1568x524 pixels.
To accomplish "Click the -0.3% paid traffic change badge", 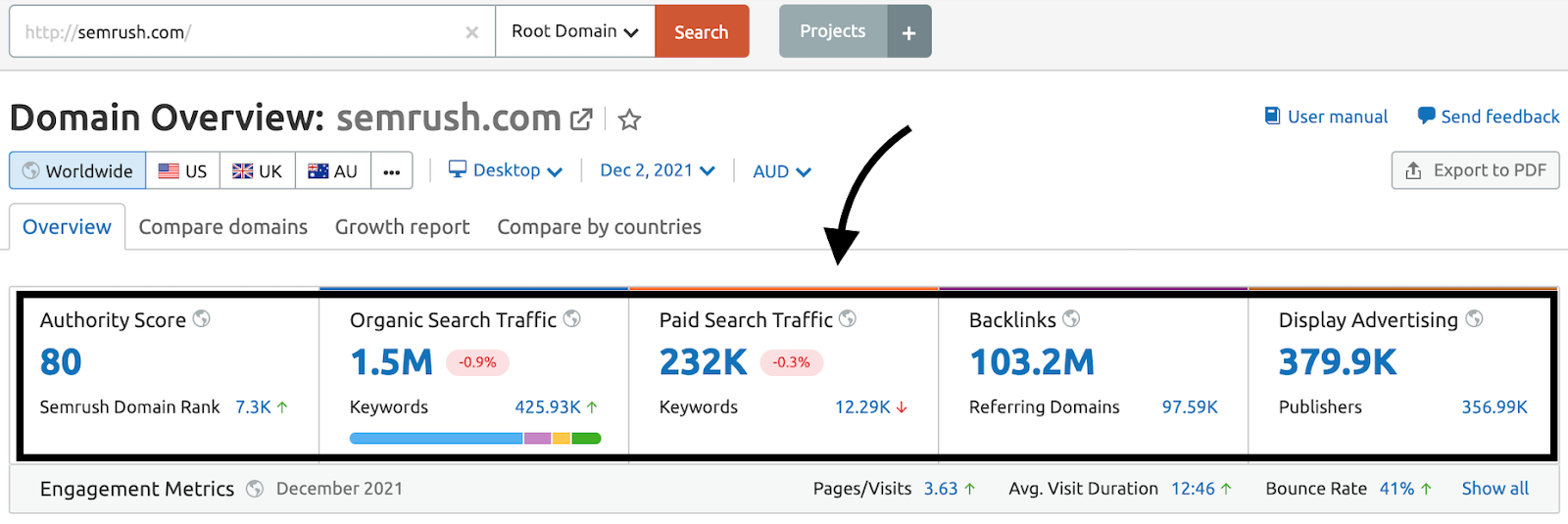I will pos(792,362).
